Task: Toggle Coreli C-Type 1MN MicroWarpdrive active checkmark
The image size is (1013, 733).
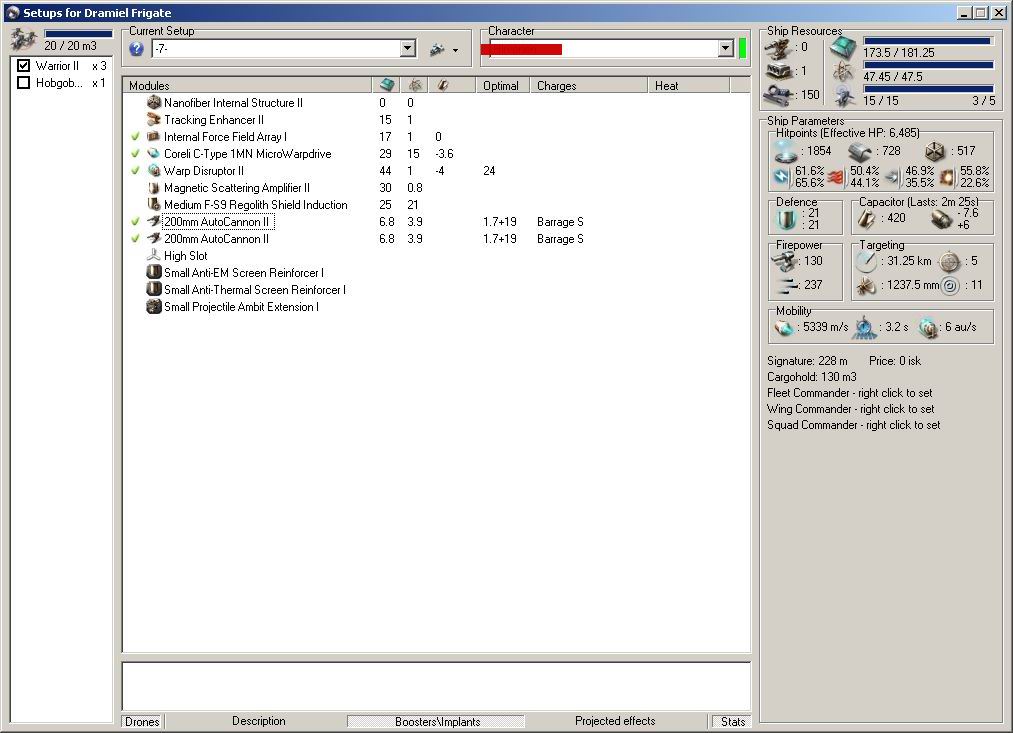Action: (135, 154)
